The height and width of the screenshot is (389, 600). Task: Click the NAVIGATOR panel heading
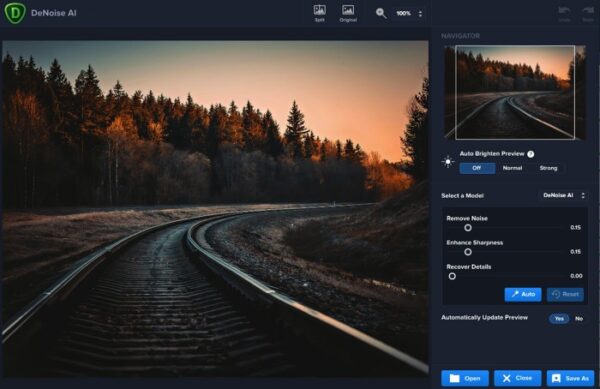460,36
